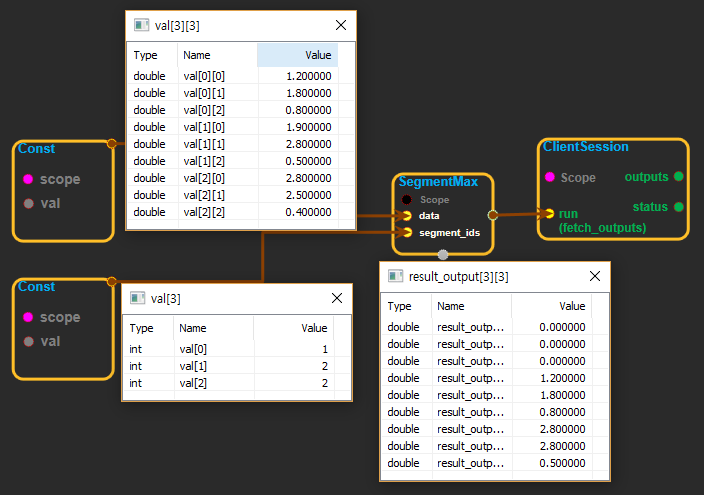
Task: Close the result_output[3][3] window
Action: coord(594,276)
